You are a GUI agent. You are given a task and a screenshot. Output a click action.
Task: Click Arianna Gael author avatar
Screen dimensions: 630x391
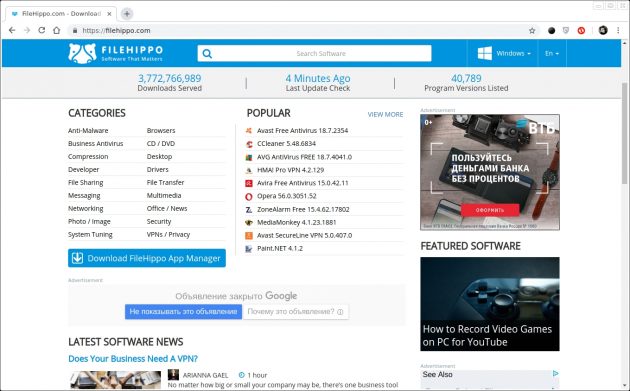click(173, 375)
